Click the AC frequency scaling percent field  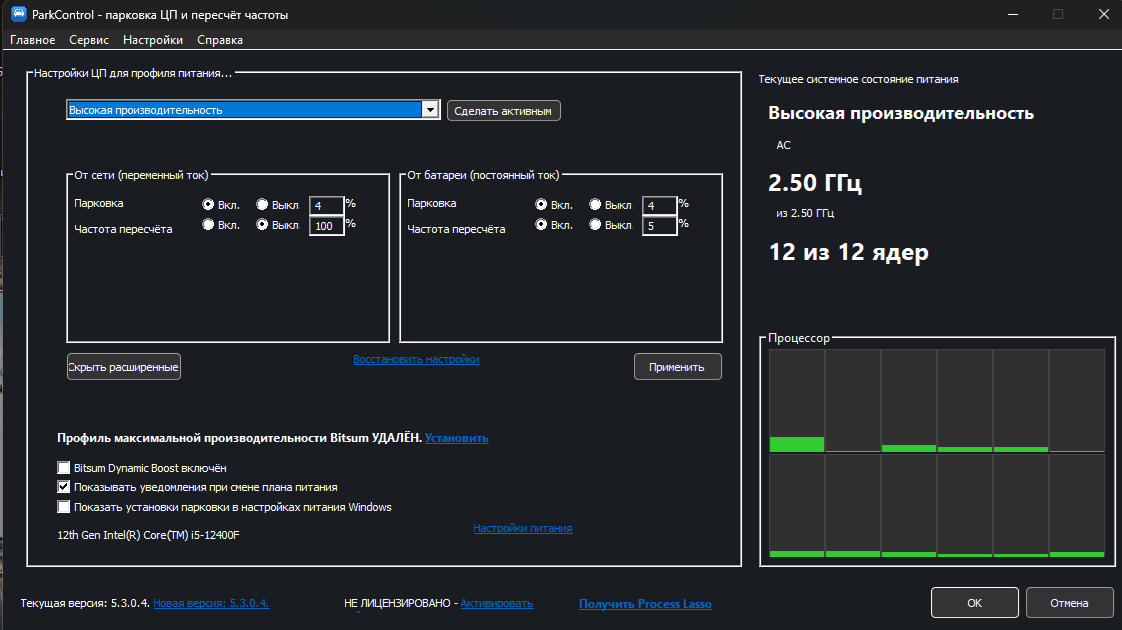tap(326, 226)
